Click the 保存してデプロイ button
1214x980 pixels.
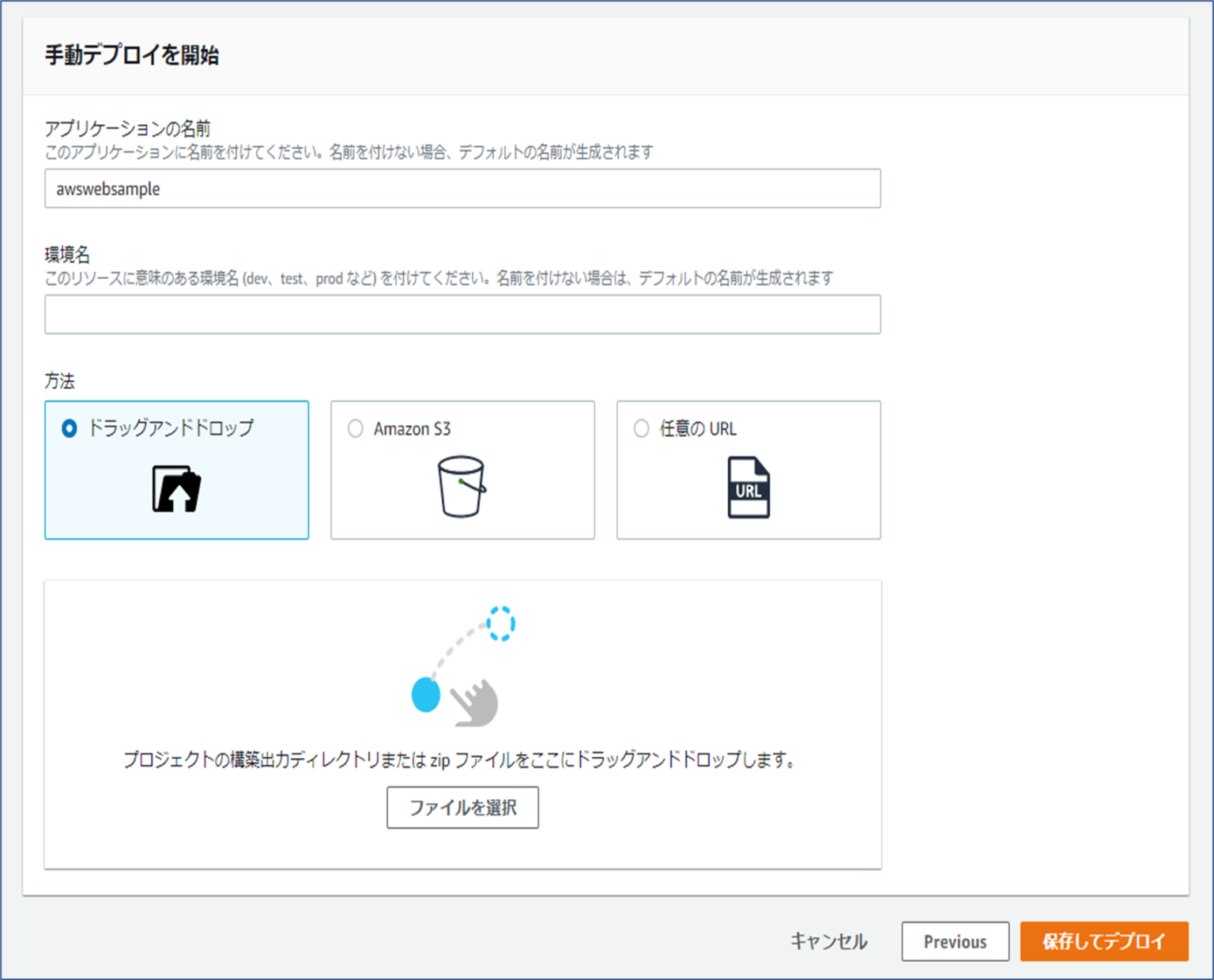point(1103,941)
